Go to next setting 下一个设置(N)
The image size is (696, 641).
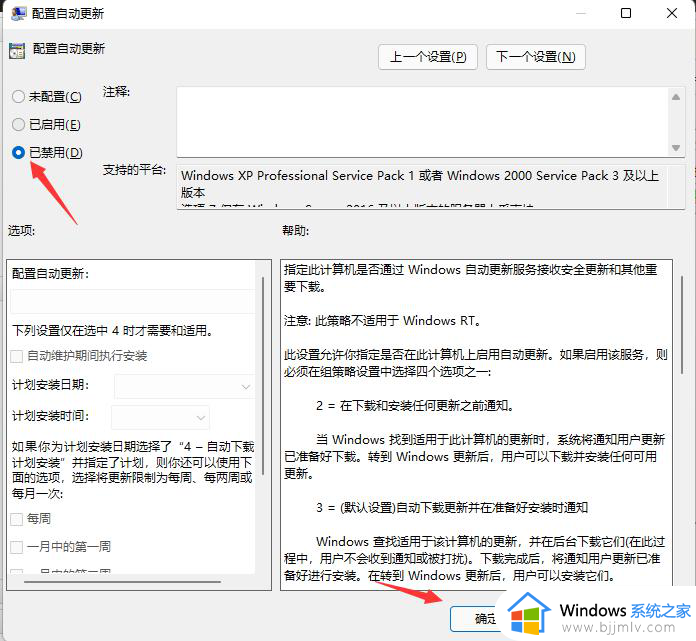[536, 57]
